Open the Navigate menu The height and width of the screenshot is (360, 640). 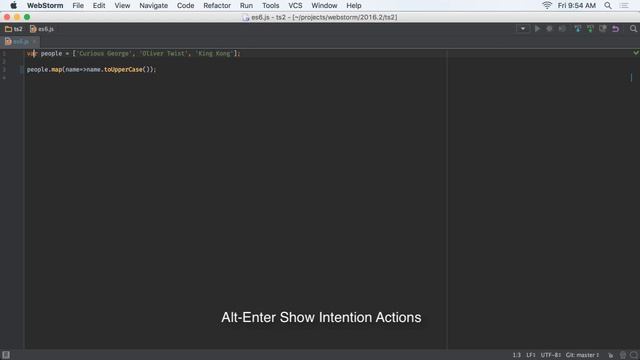pyautogui.click(x=153, y=5)
